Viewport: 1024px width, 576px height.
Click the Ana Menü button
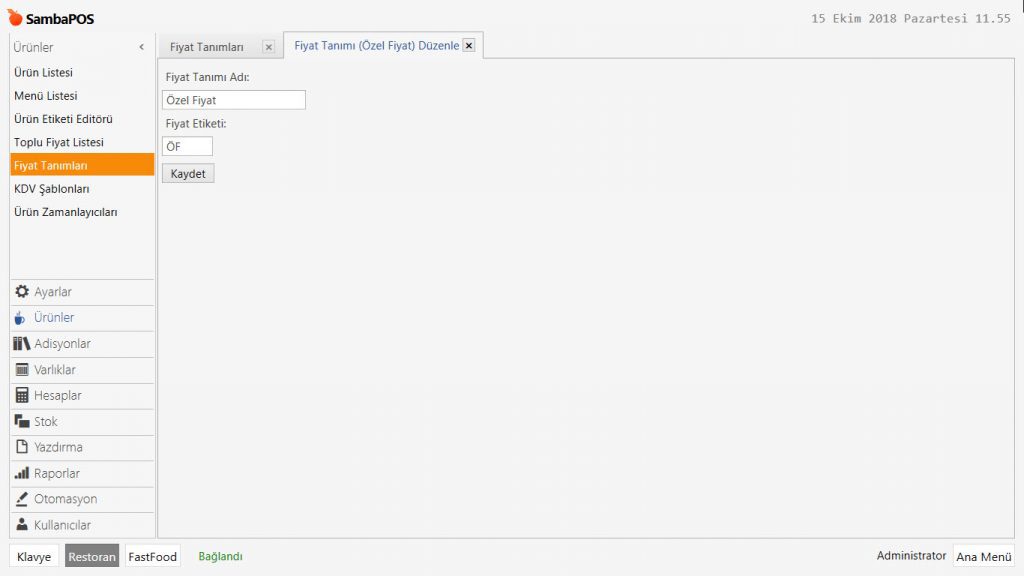coord(984,557)
